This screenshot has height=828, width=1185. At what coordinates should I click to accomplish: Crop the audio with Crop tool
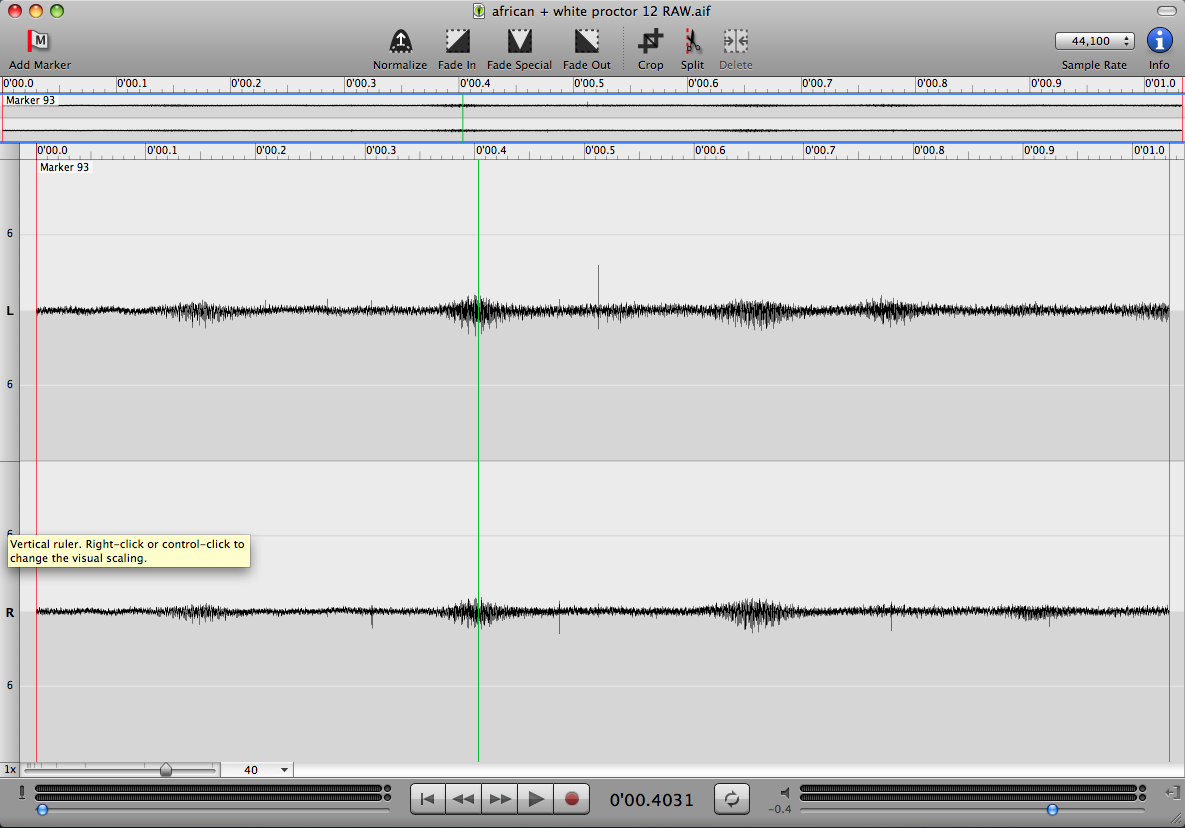[650, 41]
